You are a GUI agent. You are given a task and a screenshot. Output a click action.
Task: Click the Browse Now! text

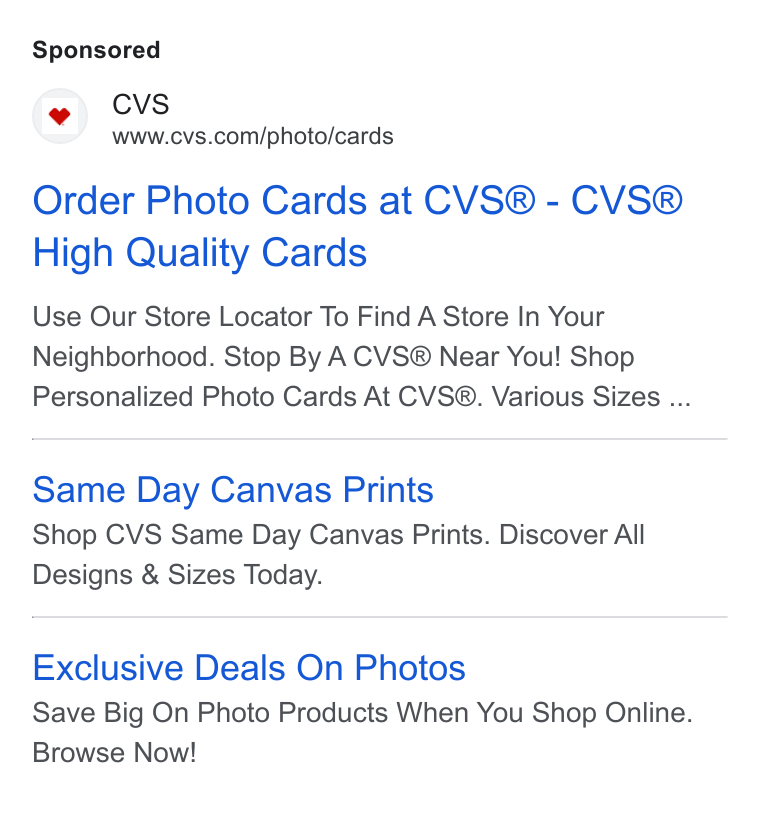pos(114,753)
